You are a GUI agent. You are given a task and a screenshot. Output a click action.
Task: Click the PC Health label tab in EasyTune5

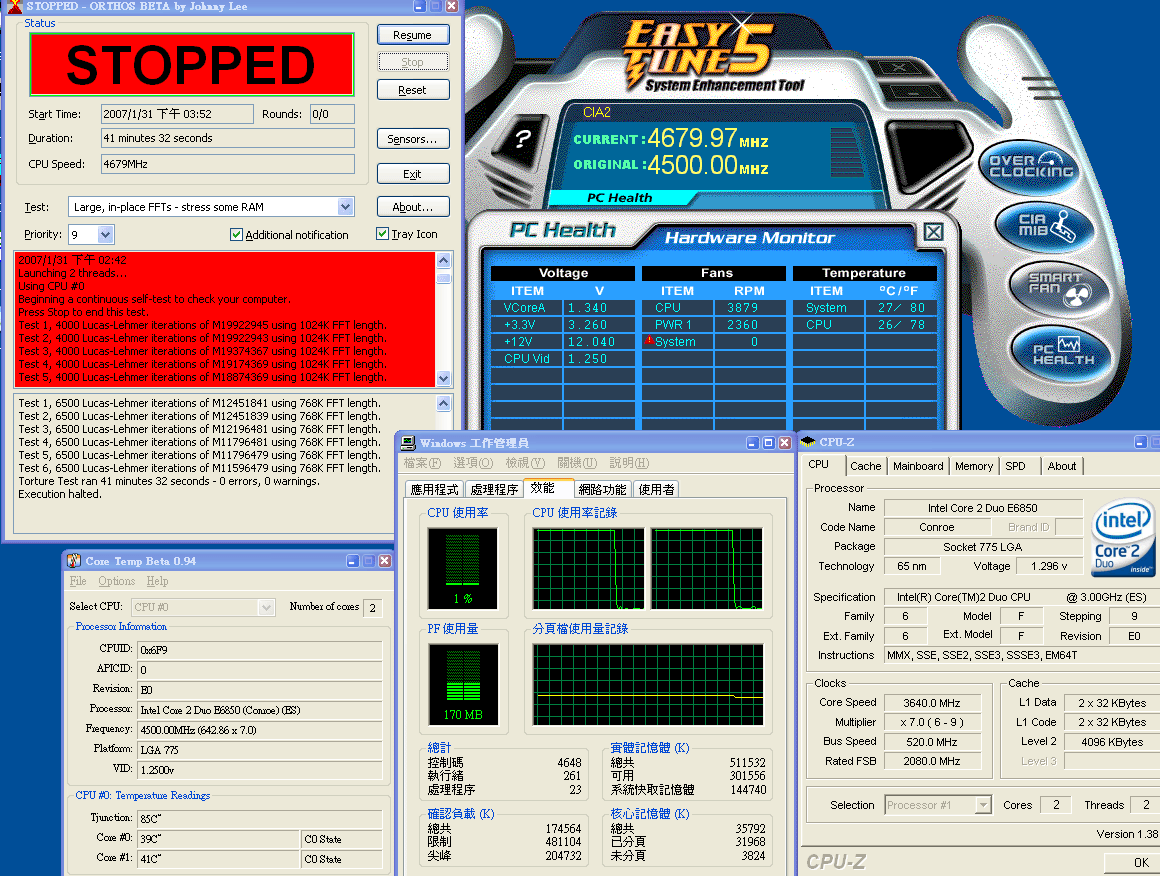point(620,198)
